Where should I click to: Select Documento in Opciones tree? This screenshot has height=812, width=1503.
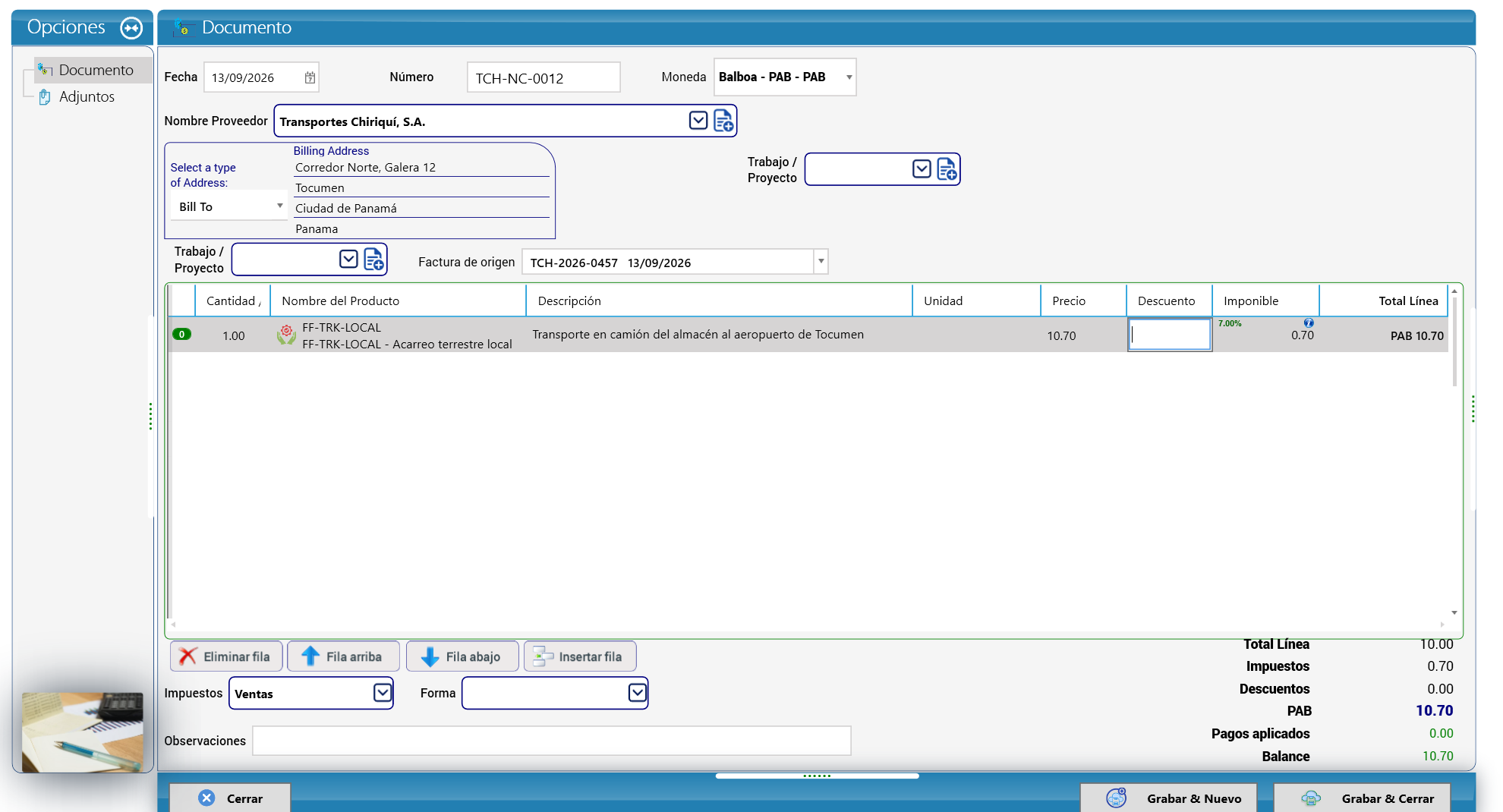(x=96, y=70)
